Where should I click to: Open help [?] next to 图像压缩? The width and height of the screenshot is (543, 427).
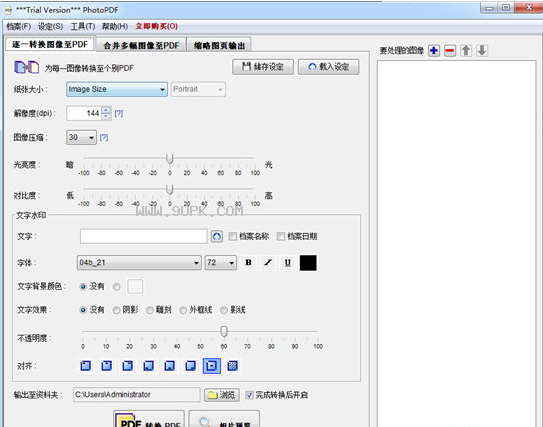[104, 137]
